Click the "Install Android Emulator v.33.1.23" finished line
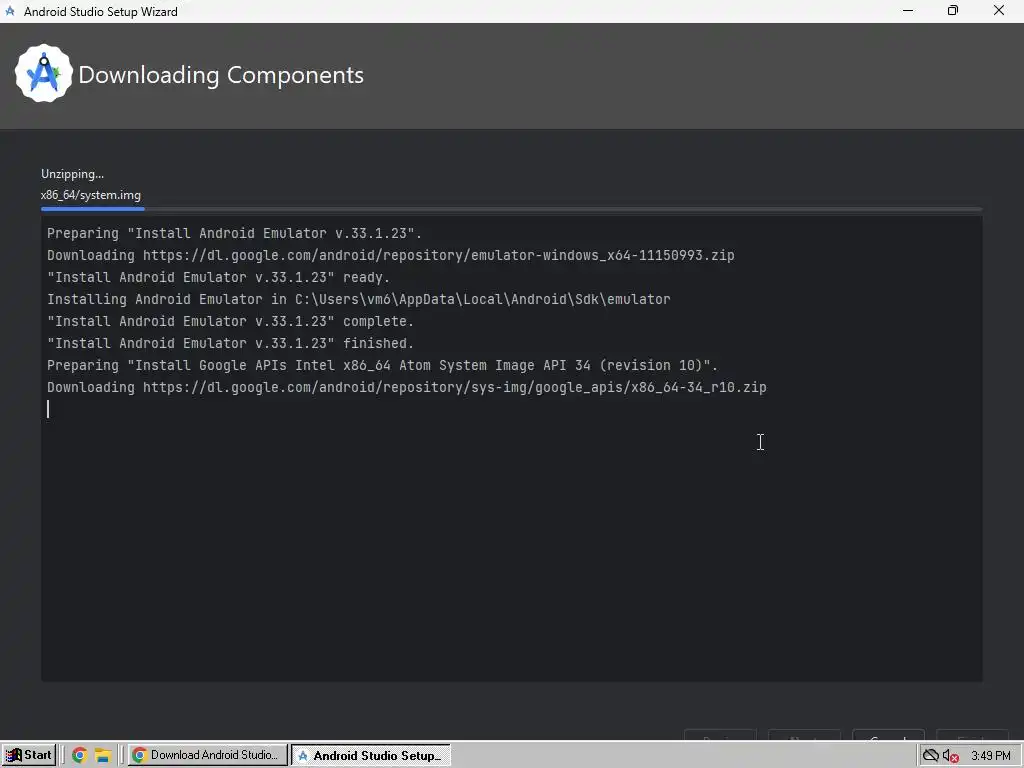 (x=231, y=343)
